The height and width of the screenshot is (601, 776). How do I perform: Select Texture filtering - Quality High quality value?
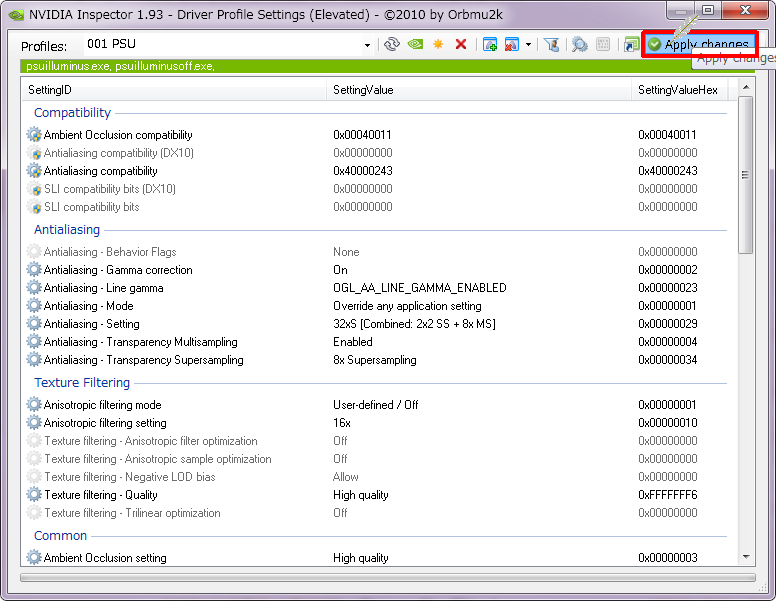pyautogui.click(x=361, y=495)
